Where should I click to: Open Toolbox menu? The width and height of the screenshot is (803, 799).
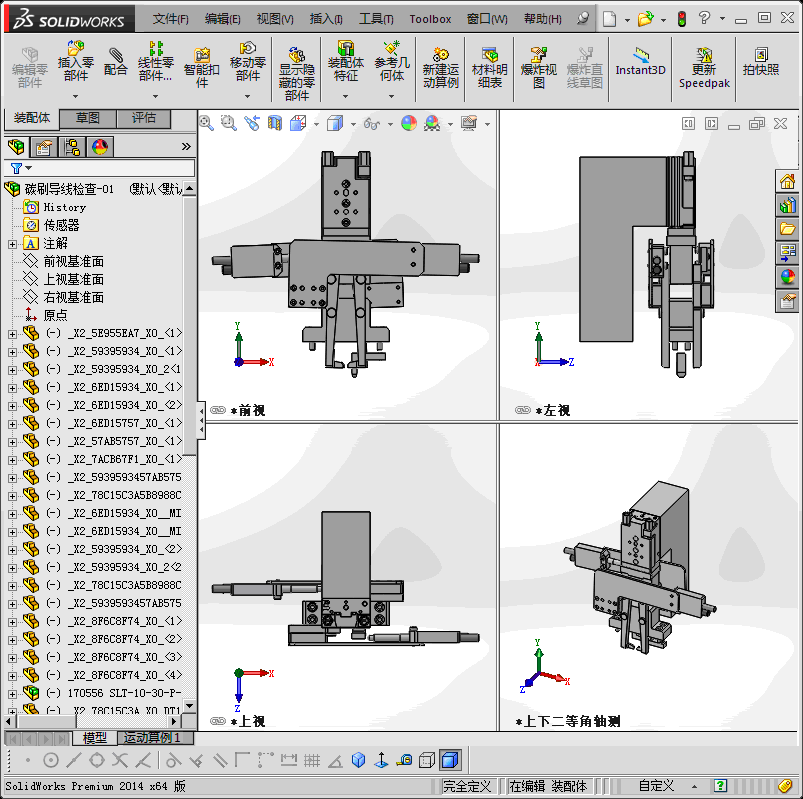[x=430, y=19]
